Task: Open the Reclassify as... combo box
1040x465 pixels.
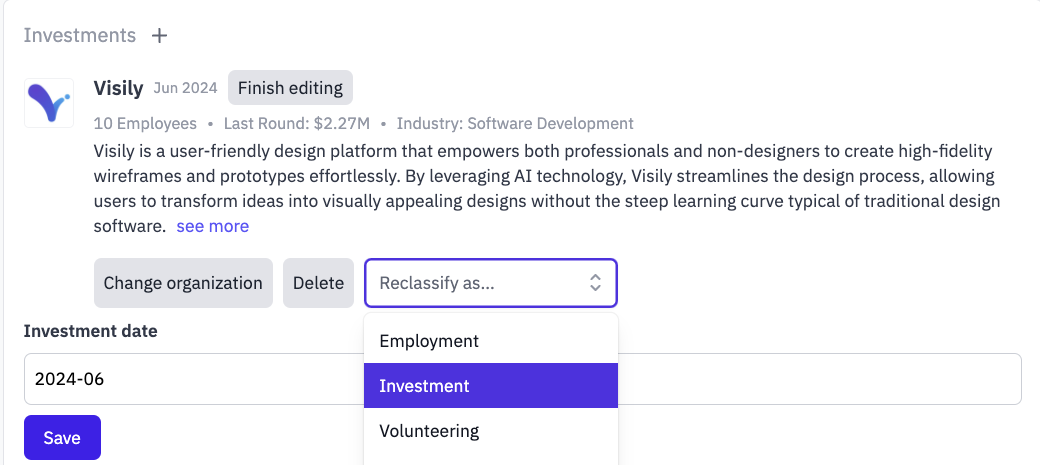Action: click(491, 283)
